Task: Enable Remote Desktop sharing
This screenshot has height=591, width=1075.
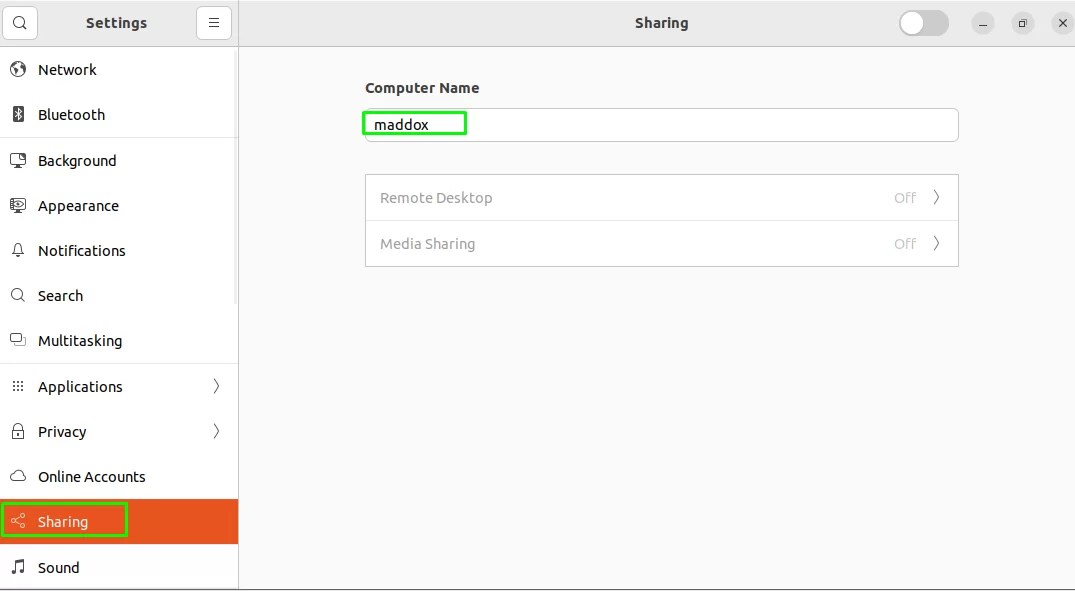Action: [x=660, y=197]
